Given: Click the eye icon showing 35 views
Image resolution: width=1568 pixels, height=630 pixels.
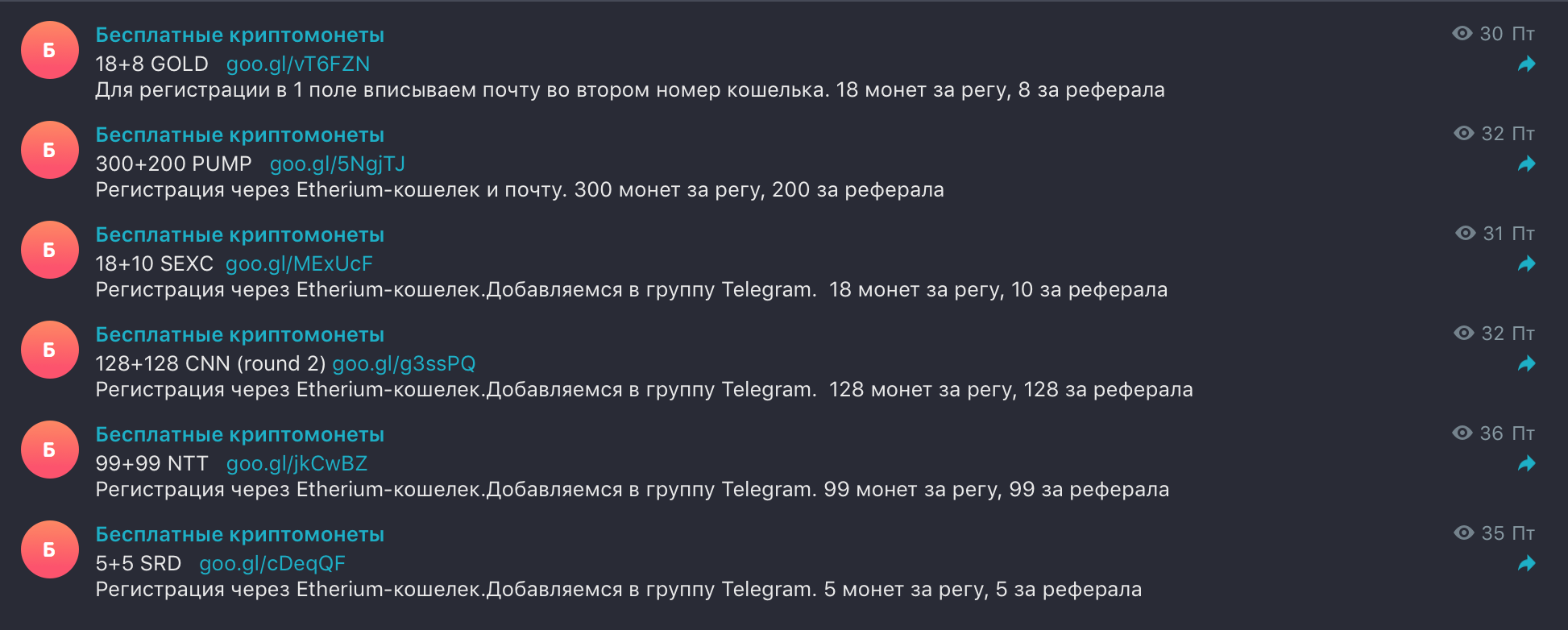Looking at the screenshot, I should (1463, 533).
